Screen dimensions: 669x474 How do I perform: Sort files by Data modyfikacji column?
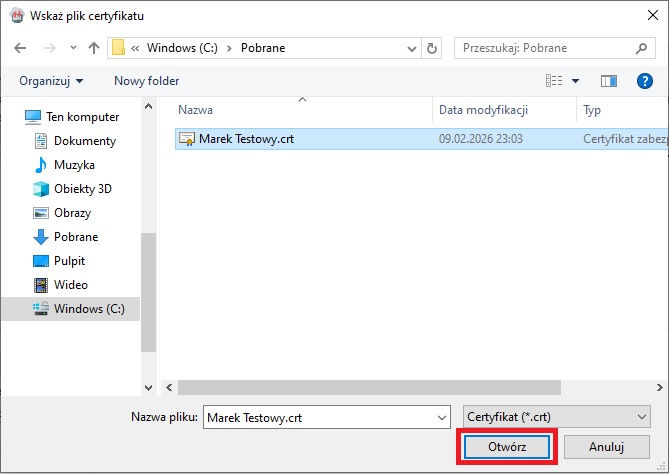(x=483, y=110)
